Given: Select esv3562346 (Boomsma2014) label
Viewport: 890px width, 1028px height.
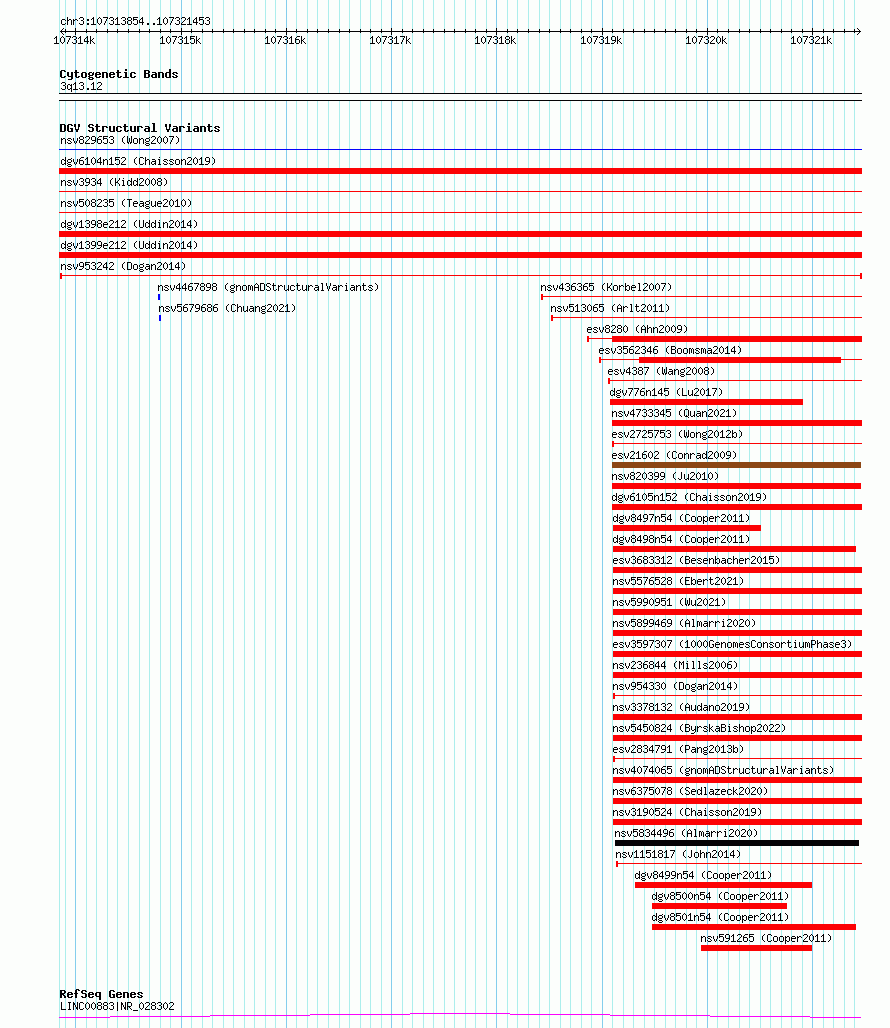Looking at the screenshot, I should click(670, 350).
